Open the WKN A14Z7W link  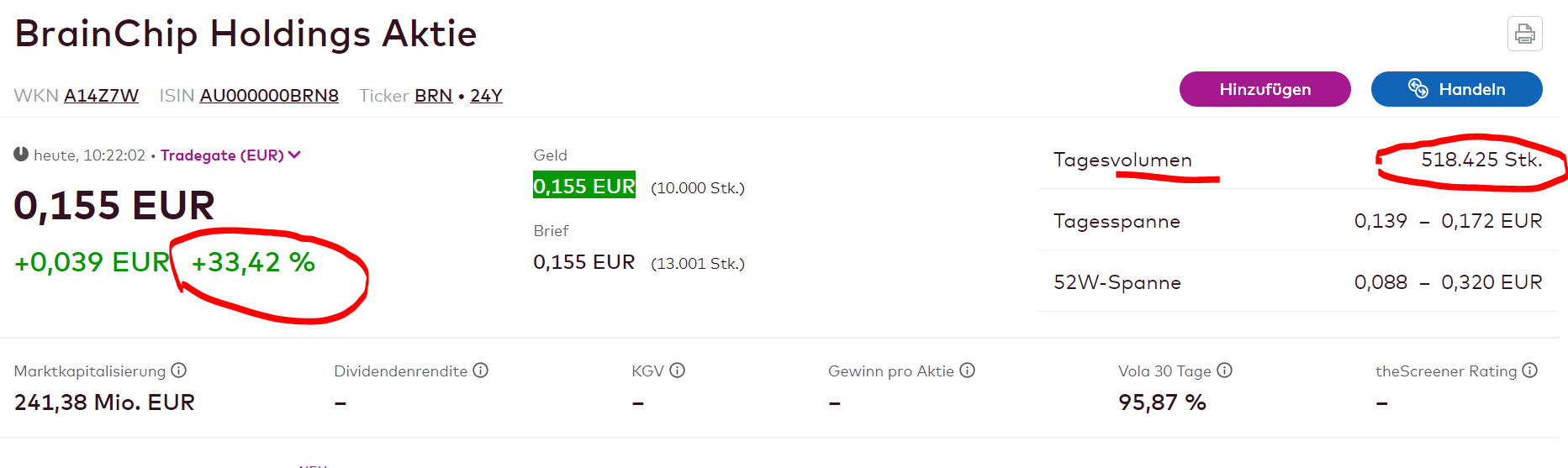tap(102, 96)
